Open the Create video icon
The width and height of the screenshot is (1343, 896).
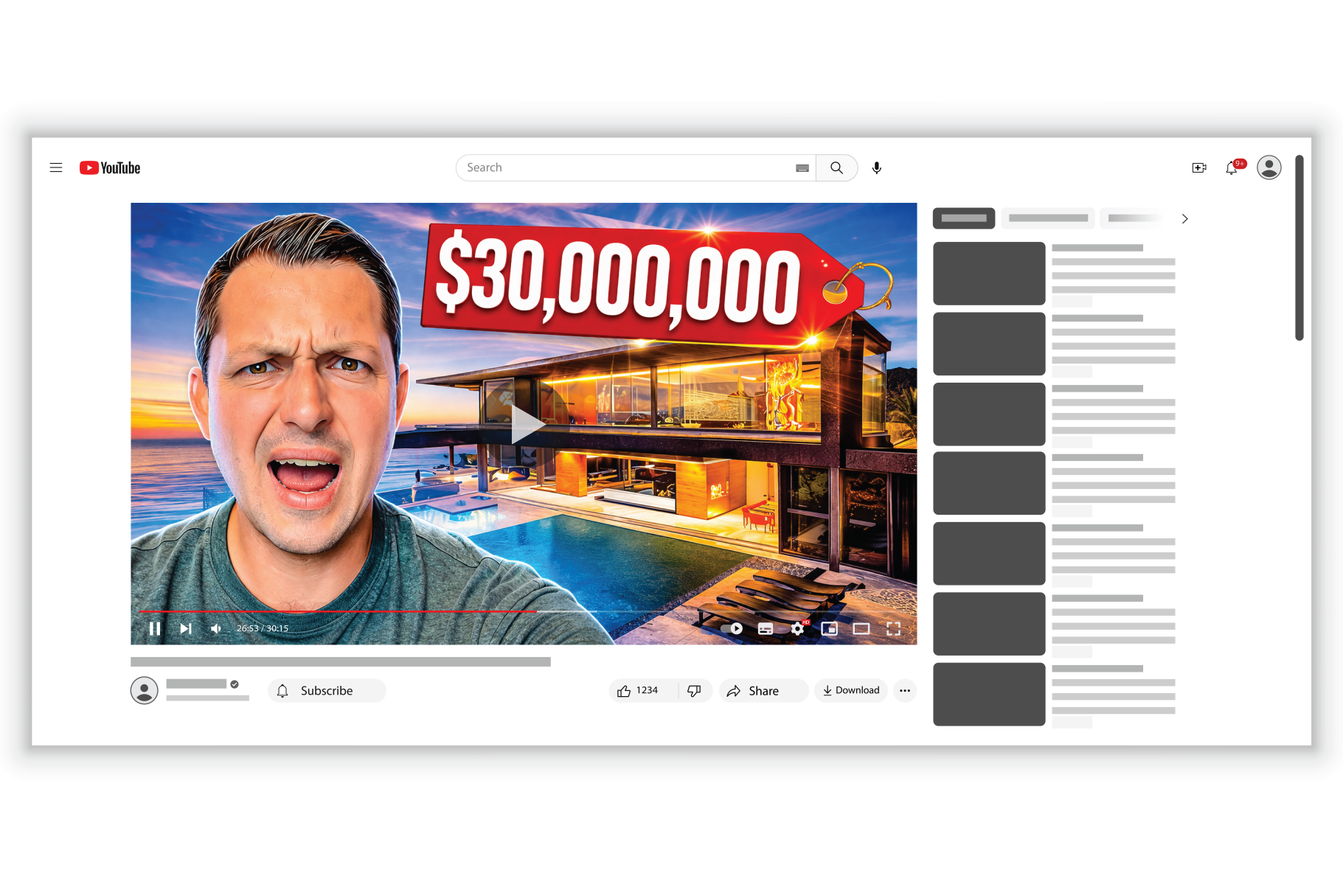(x=1198, y=168)
